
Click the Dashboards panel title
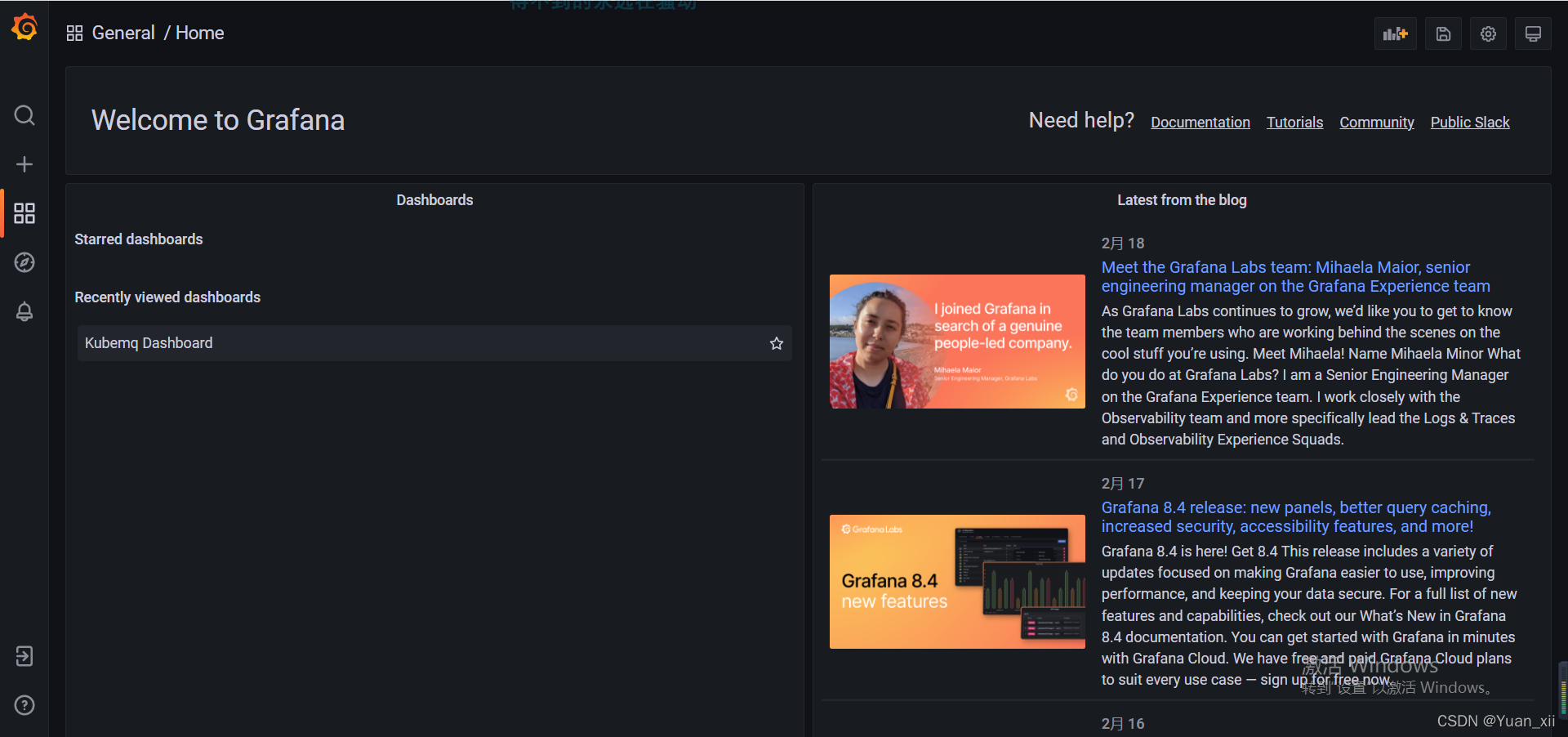click(434, 200)
